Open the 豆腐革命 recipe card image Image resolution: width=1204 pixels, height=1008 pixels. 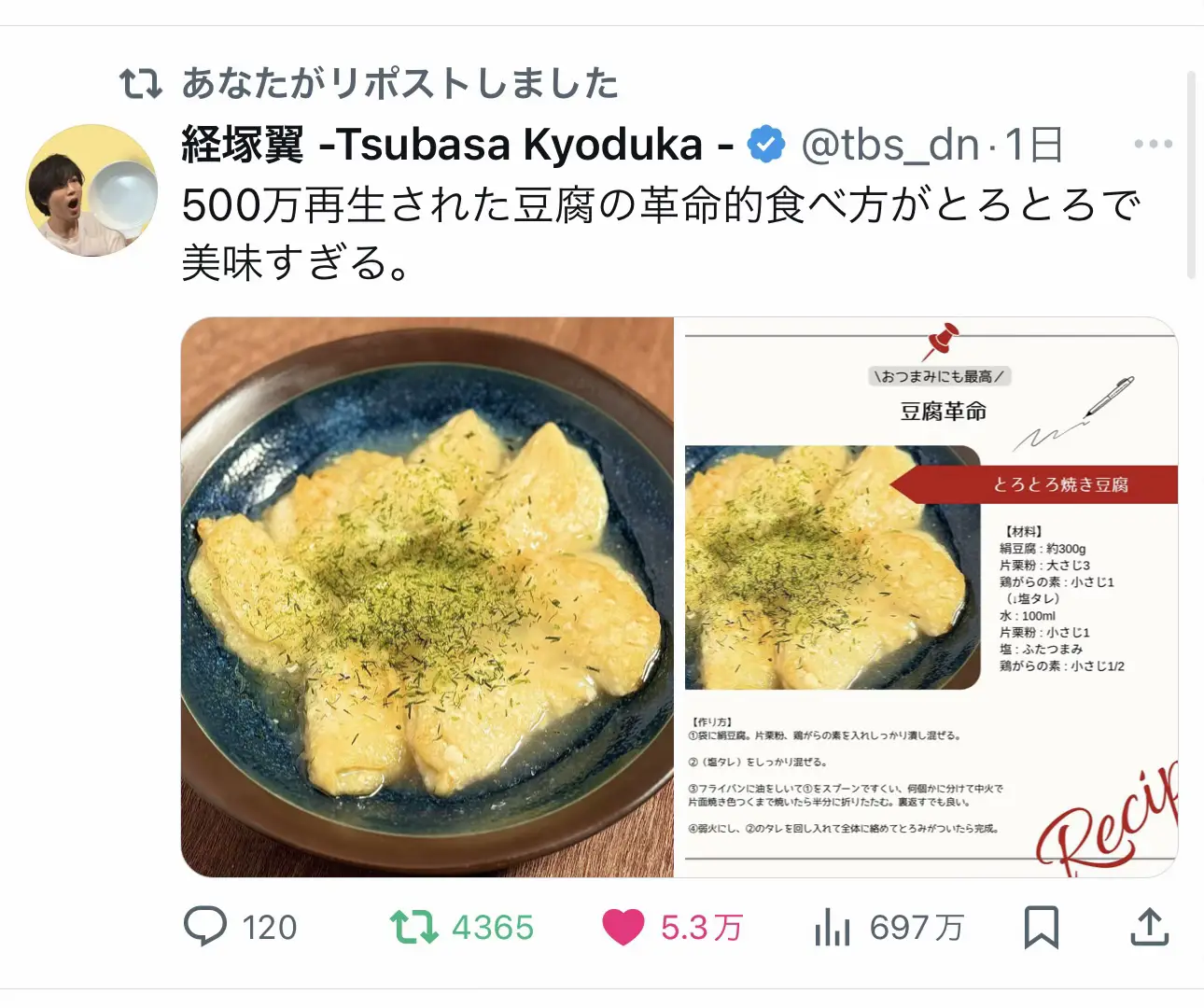point(927,597)
